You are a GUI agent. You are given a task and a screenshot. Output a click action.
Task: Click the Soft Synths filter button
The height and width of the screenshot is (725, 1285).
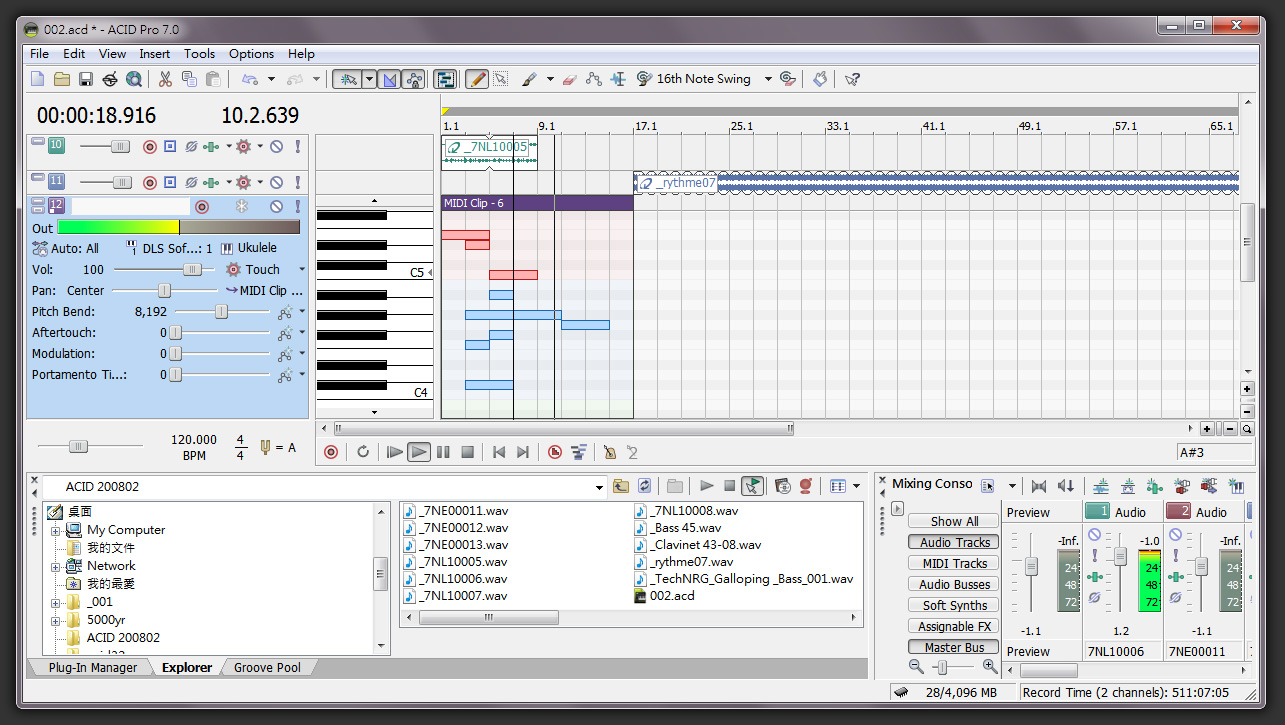(x=954, y=605)
